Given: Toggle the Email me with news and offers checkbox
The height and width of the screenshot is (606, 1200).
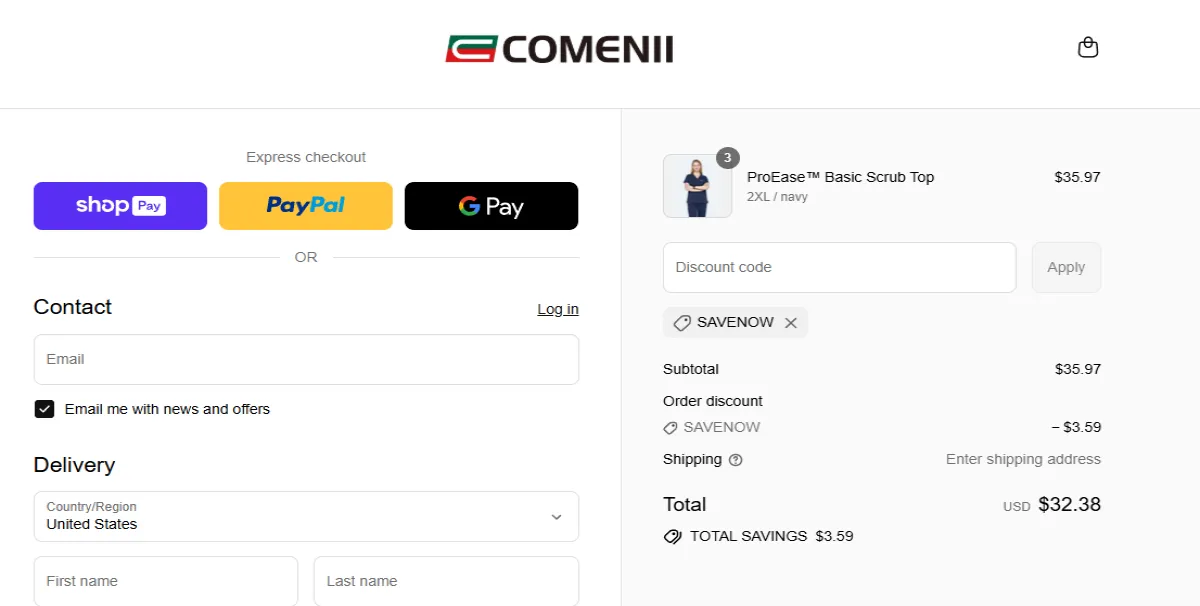Looking at the screenshot, I should [44, 408].
